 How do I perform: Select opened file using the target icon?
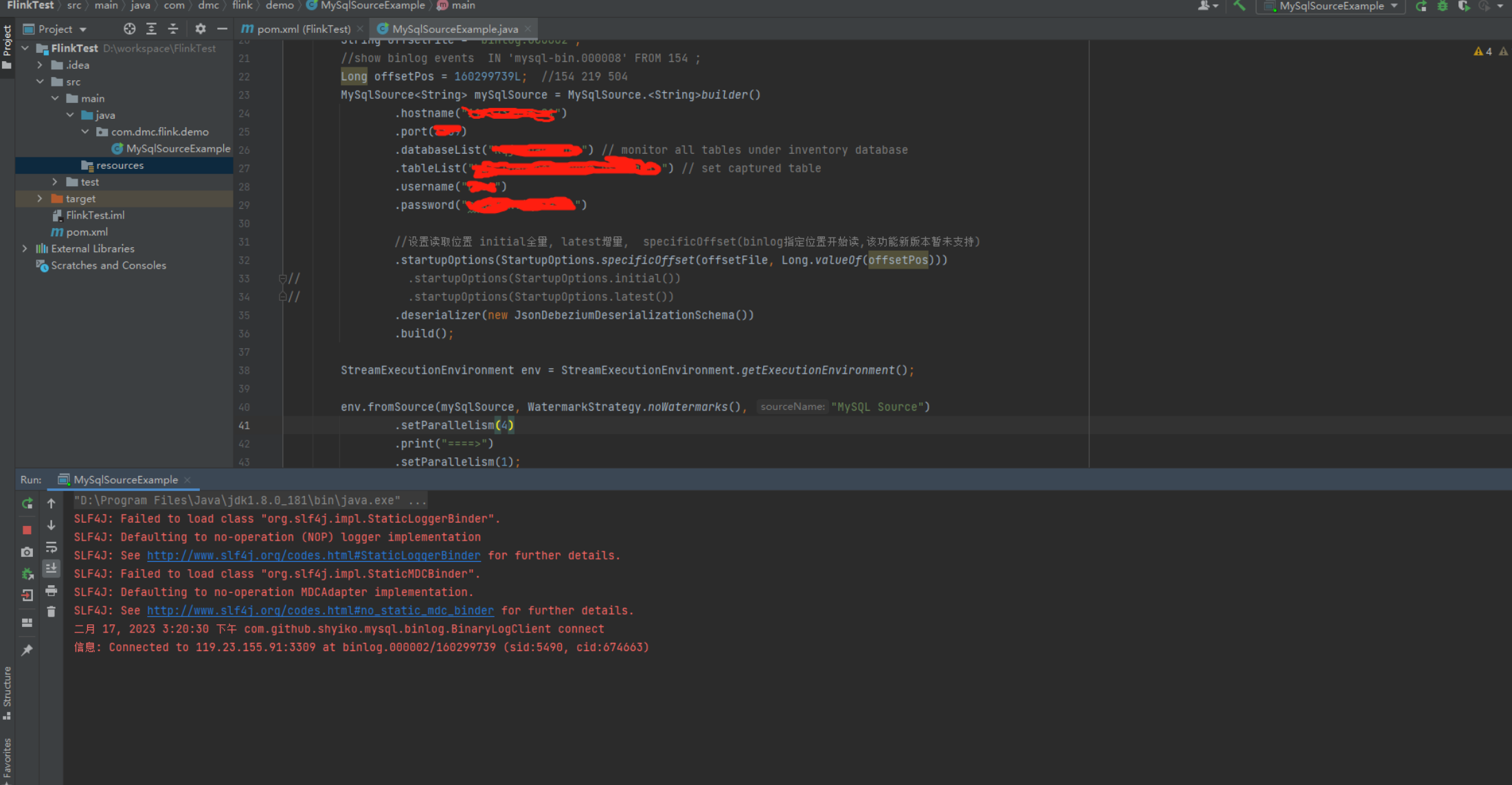pyautogui.click(x=129, y=29)
